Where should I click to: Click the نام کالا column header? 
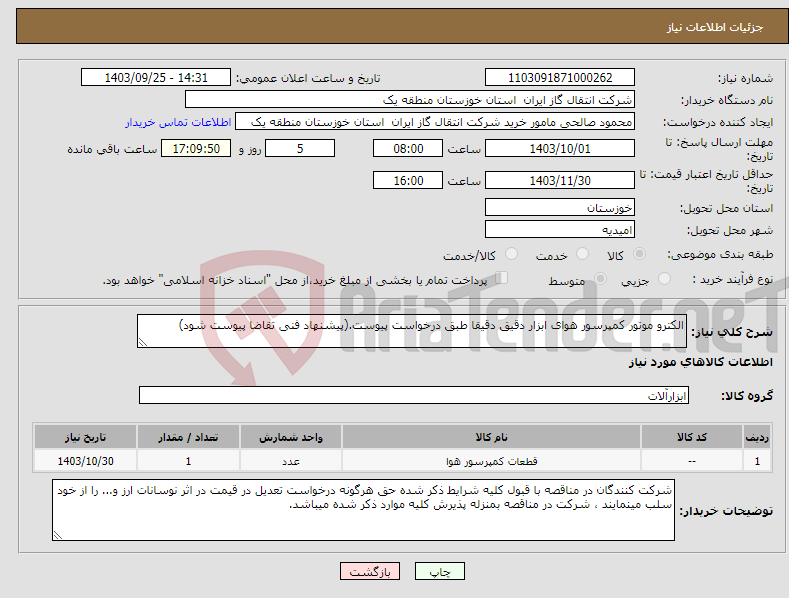(491, 437)
